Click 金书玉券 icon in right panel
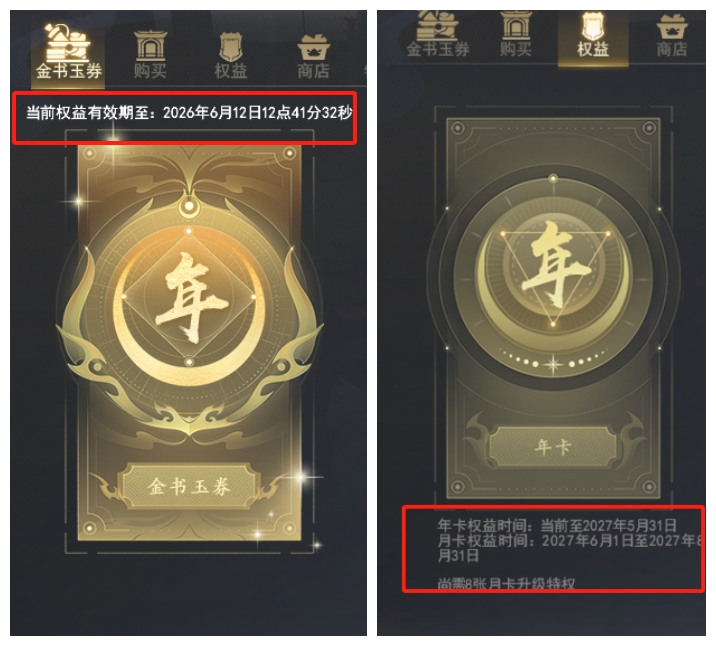 [x=437, y=25]
